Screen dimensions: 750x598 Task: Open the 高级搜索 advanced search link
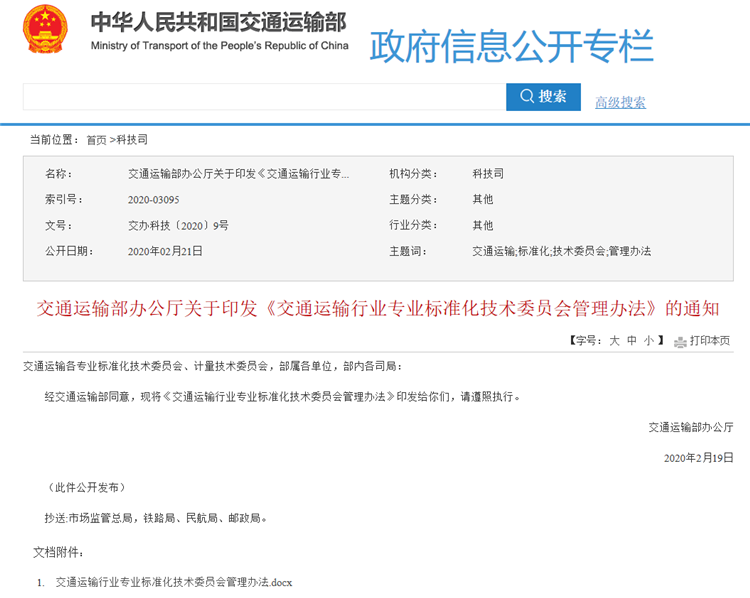pyautogui.click(x=620, y=102)
